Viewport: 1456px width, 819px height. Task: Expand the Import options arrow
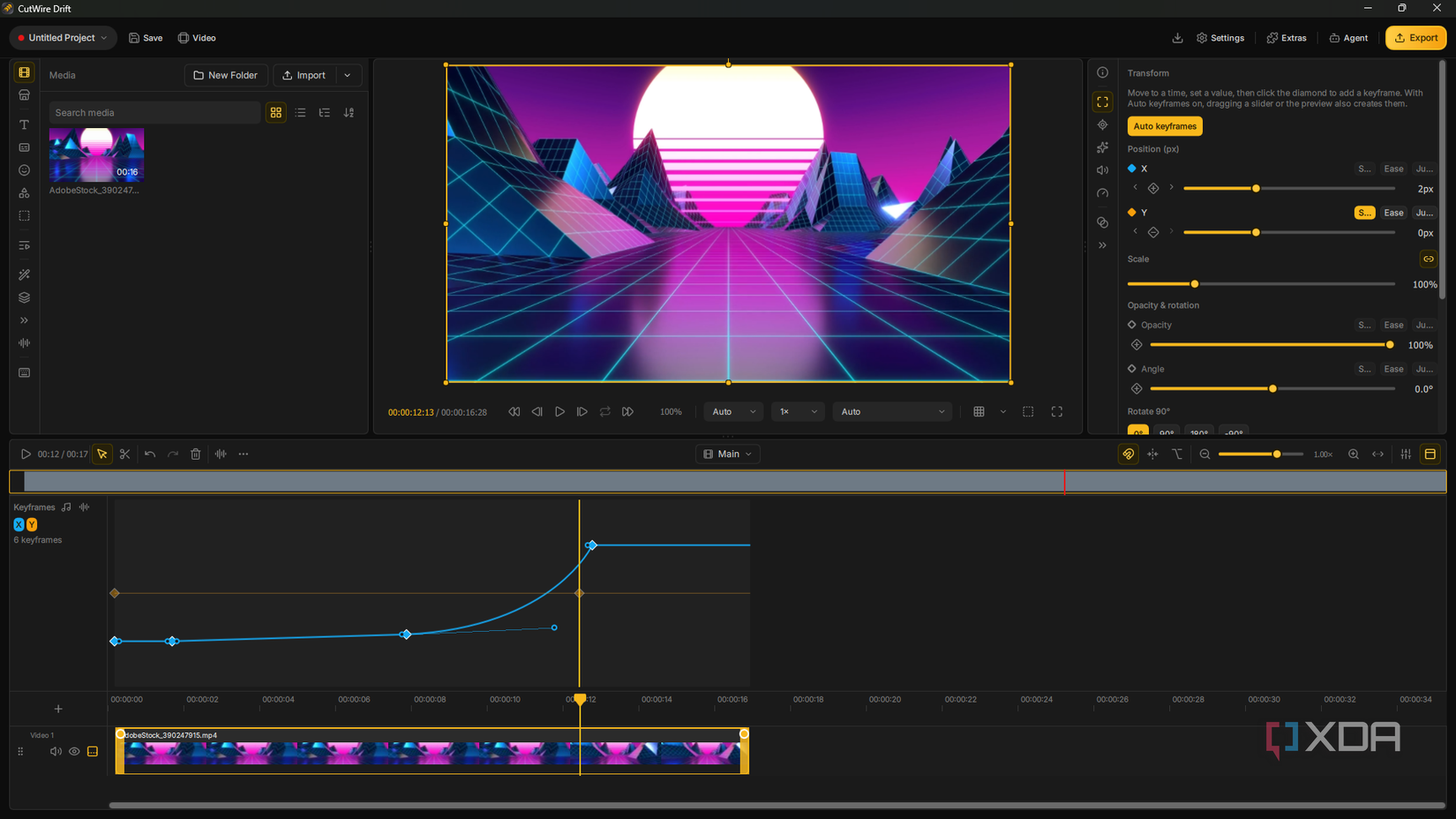tap(348, 75)
